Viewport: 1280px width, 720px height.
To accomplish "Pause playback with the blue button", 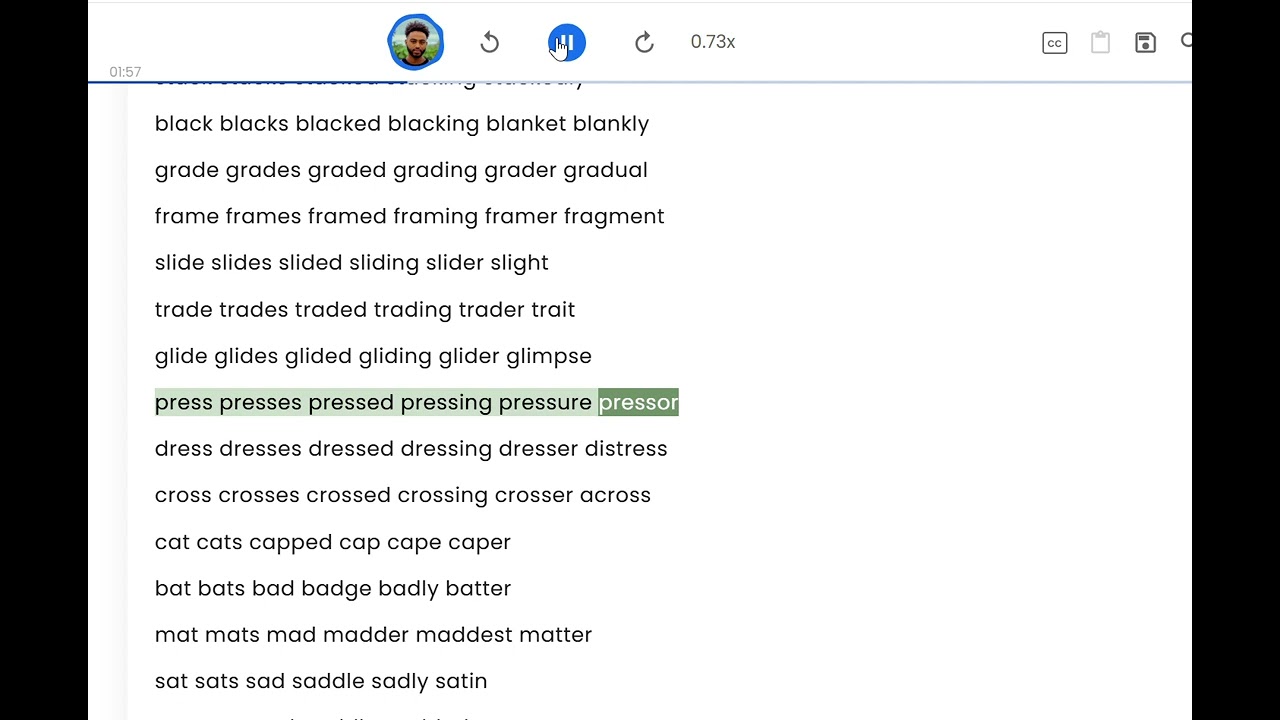I will (566, 42).
